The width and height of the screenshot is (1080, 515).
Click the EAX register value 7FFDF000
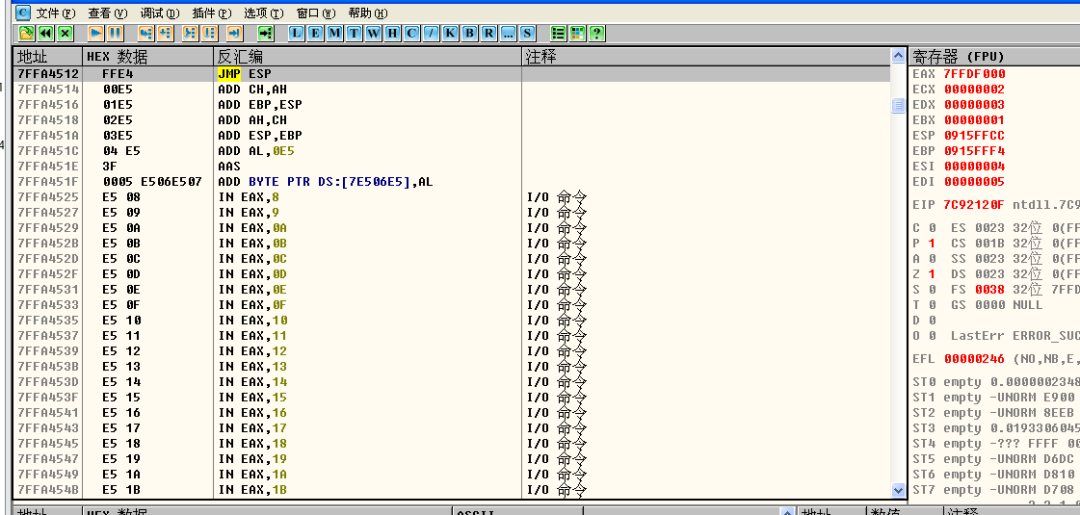pyautogui.click(x=975, y=74)
